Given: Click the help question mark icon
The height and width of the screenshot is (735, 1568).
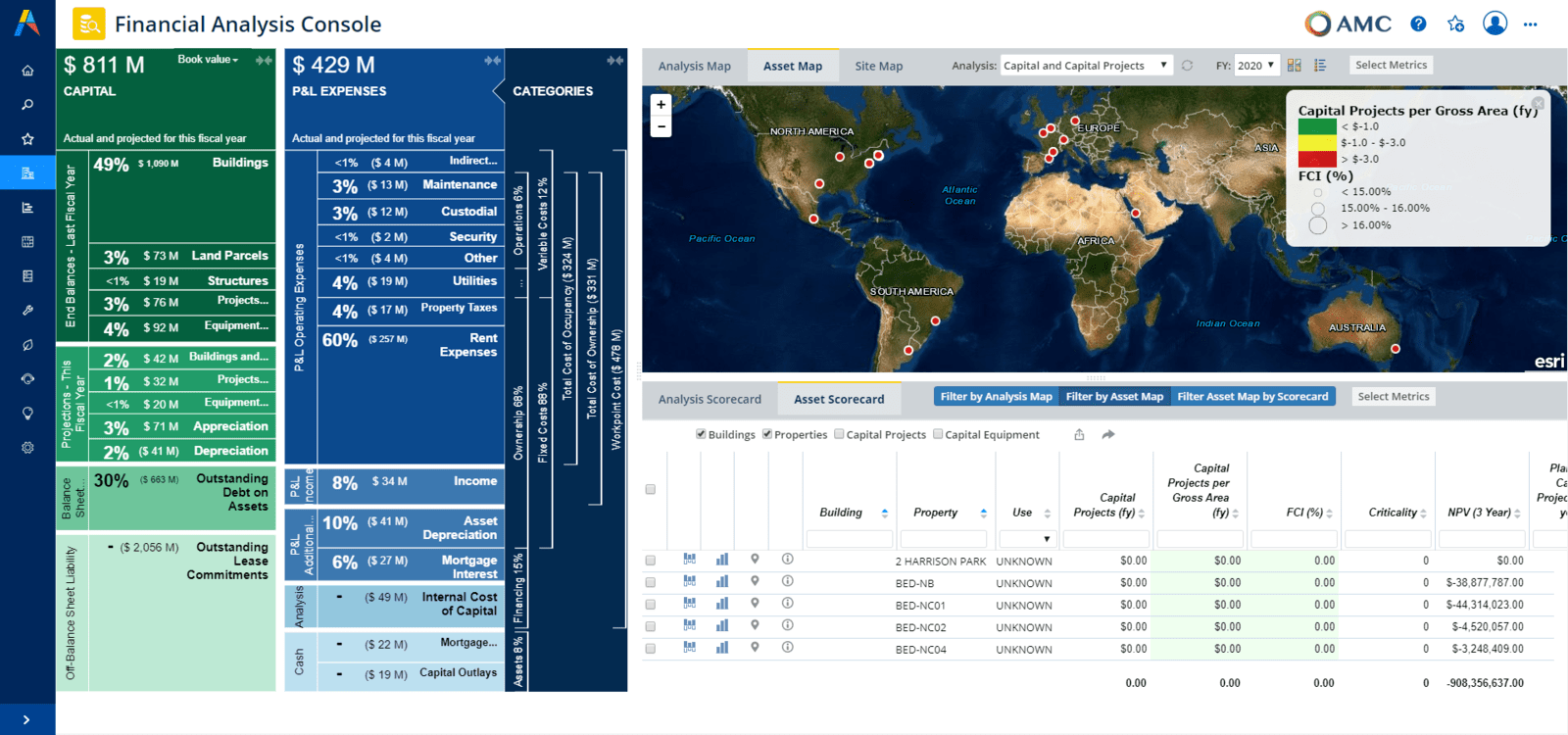Looking at the screenshot, I should click(1418, 24).
